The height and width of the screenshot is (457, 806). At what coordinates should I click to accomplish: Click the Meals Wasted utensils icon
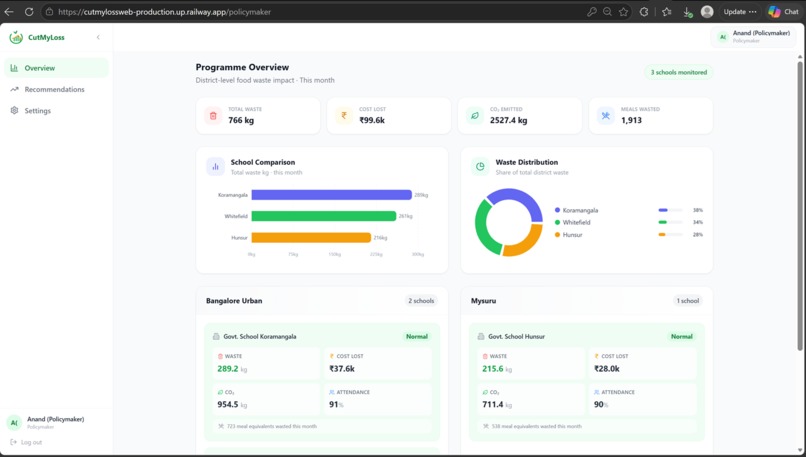[606, 116]
